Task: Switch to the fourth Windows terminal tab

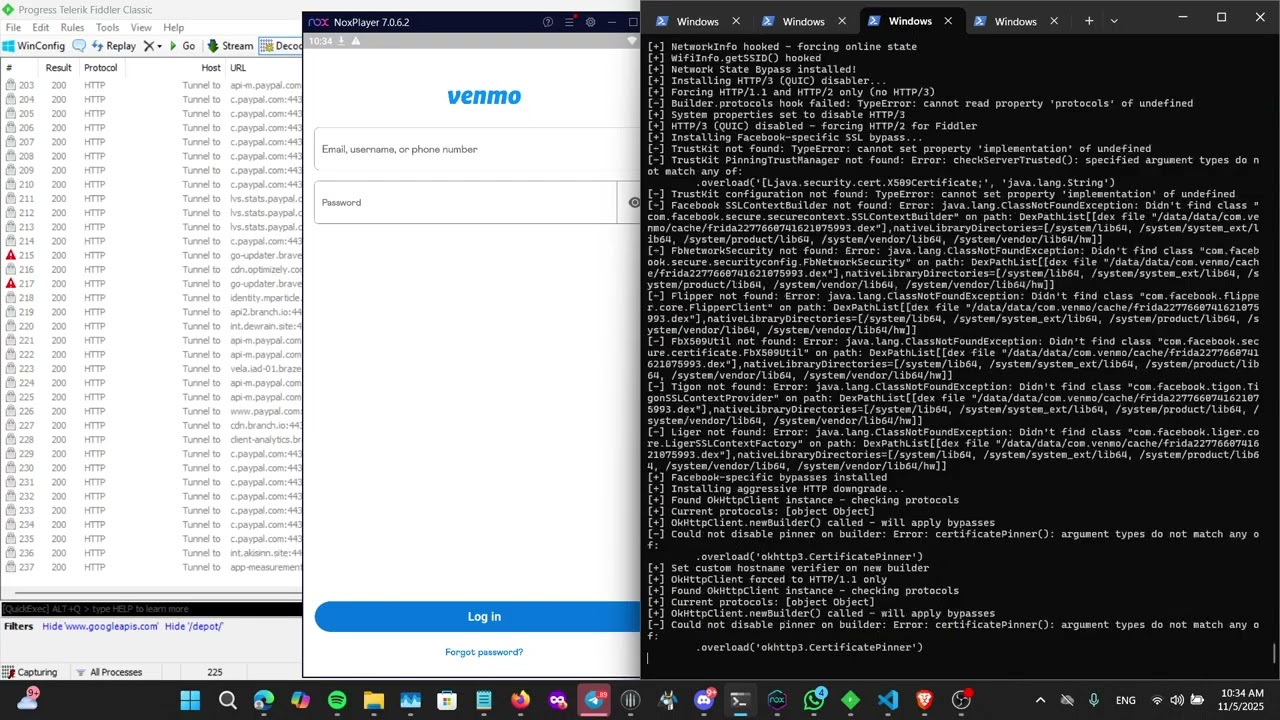Action: click(x=1015, y=21)
